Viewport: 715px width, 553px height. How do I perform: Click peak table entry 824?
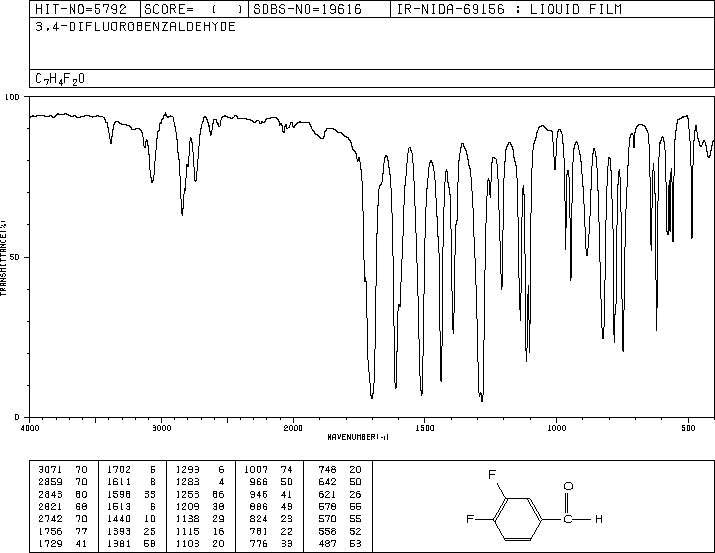pos(259,519)
